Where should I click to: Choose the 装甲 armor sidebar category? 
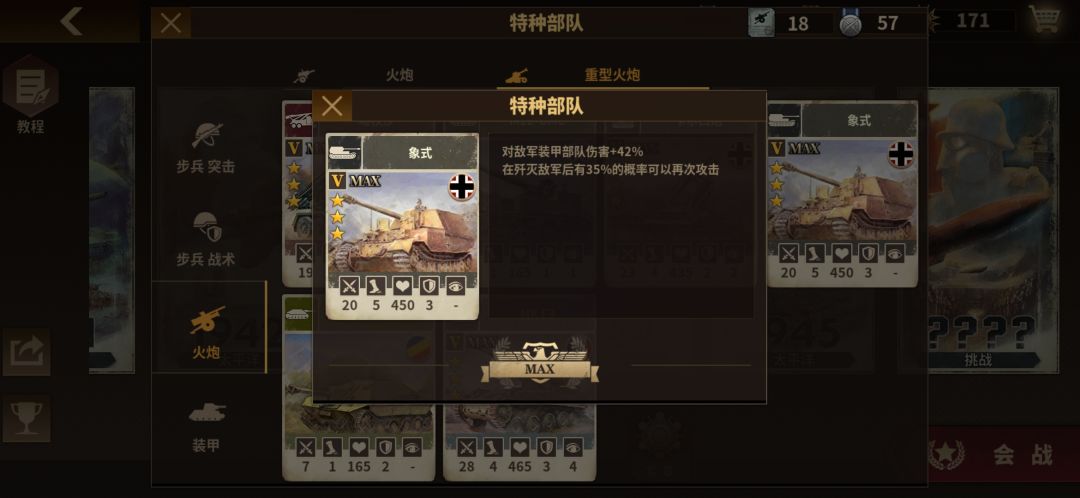tap(206, 427)
